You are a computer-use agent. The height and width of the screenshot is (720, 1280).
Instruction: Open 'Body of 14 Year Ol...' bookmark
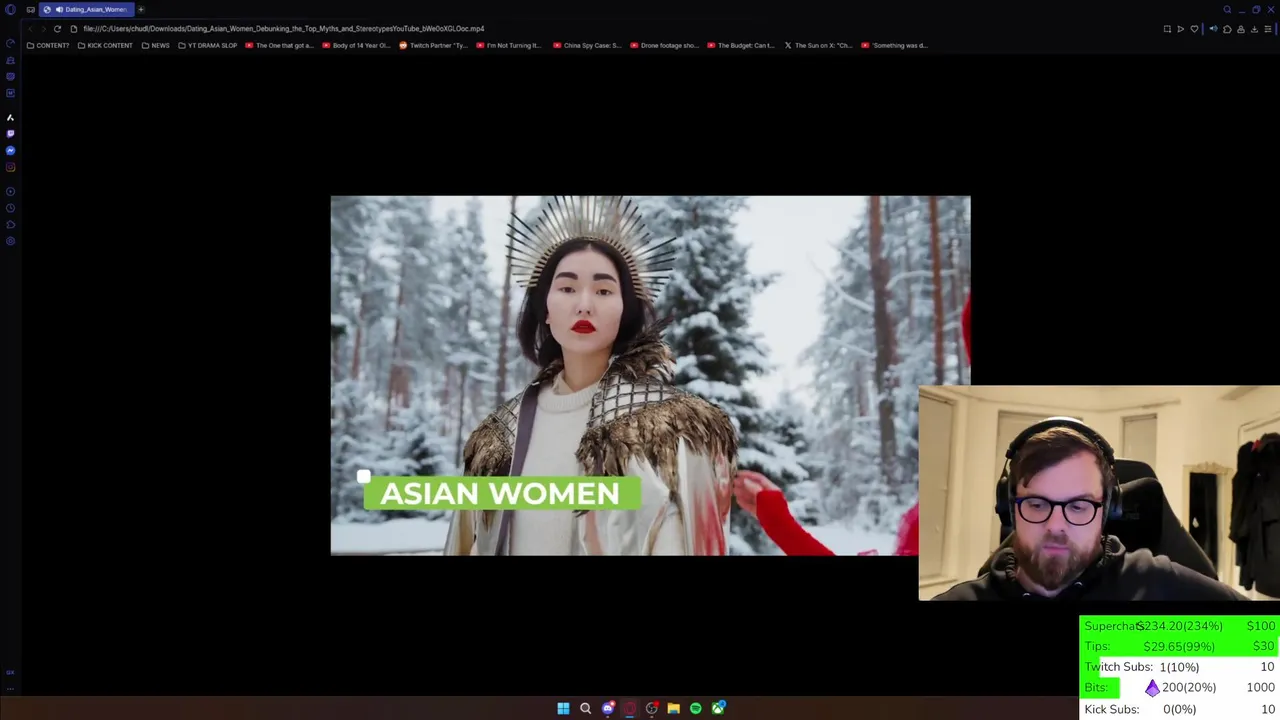pyautogui.click(x=356, y=45)
